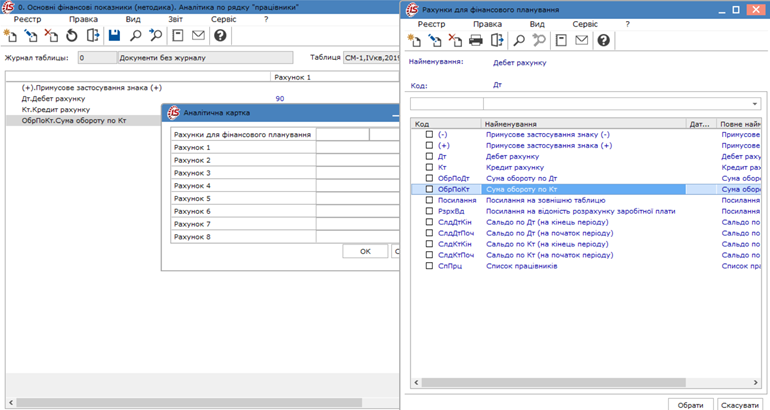Click the filter text field above the Код column
Screen dimensions: 770x410
pyautogui.click(x=447, y=104)
